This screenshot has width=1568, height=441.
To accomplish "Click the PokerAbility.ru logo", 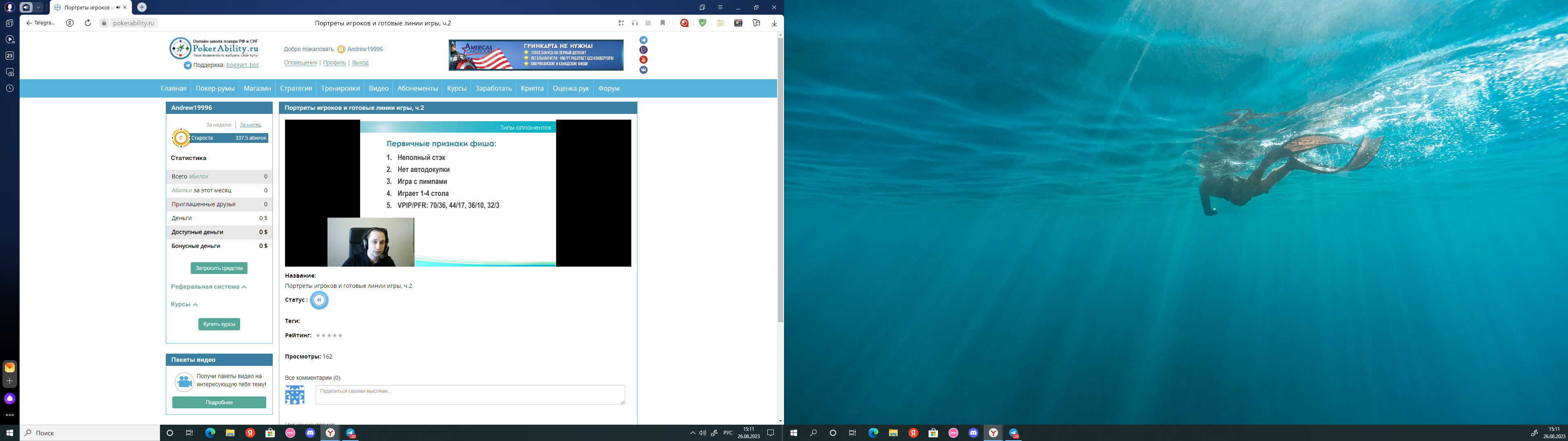I will (214, 48).
